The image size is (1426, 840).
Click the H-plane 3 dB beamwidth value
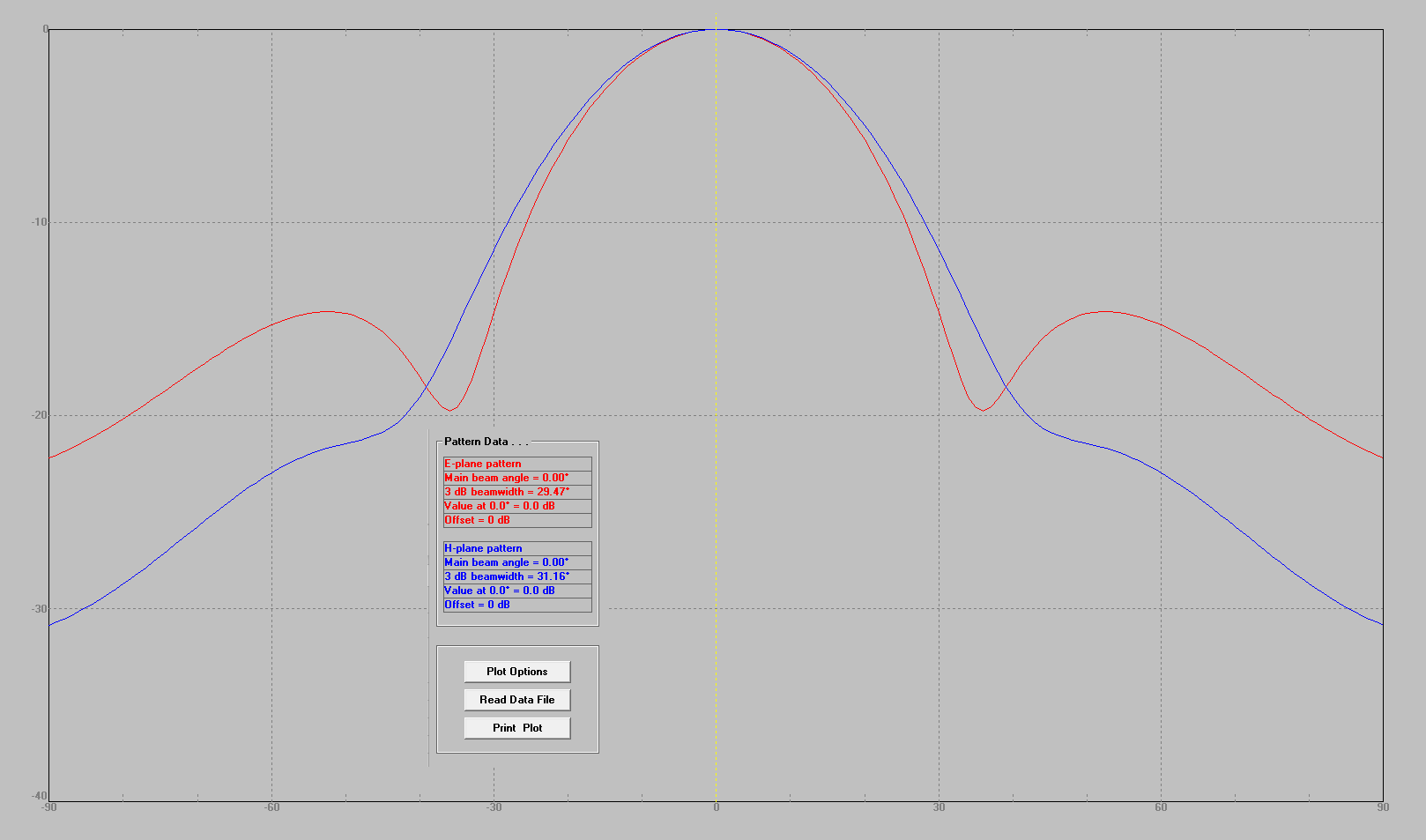509,576
